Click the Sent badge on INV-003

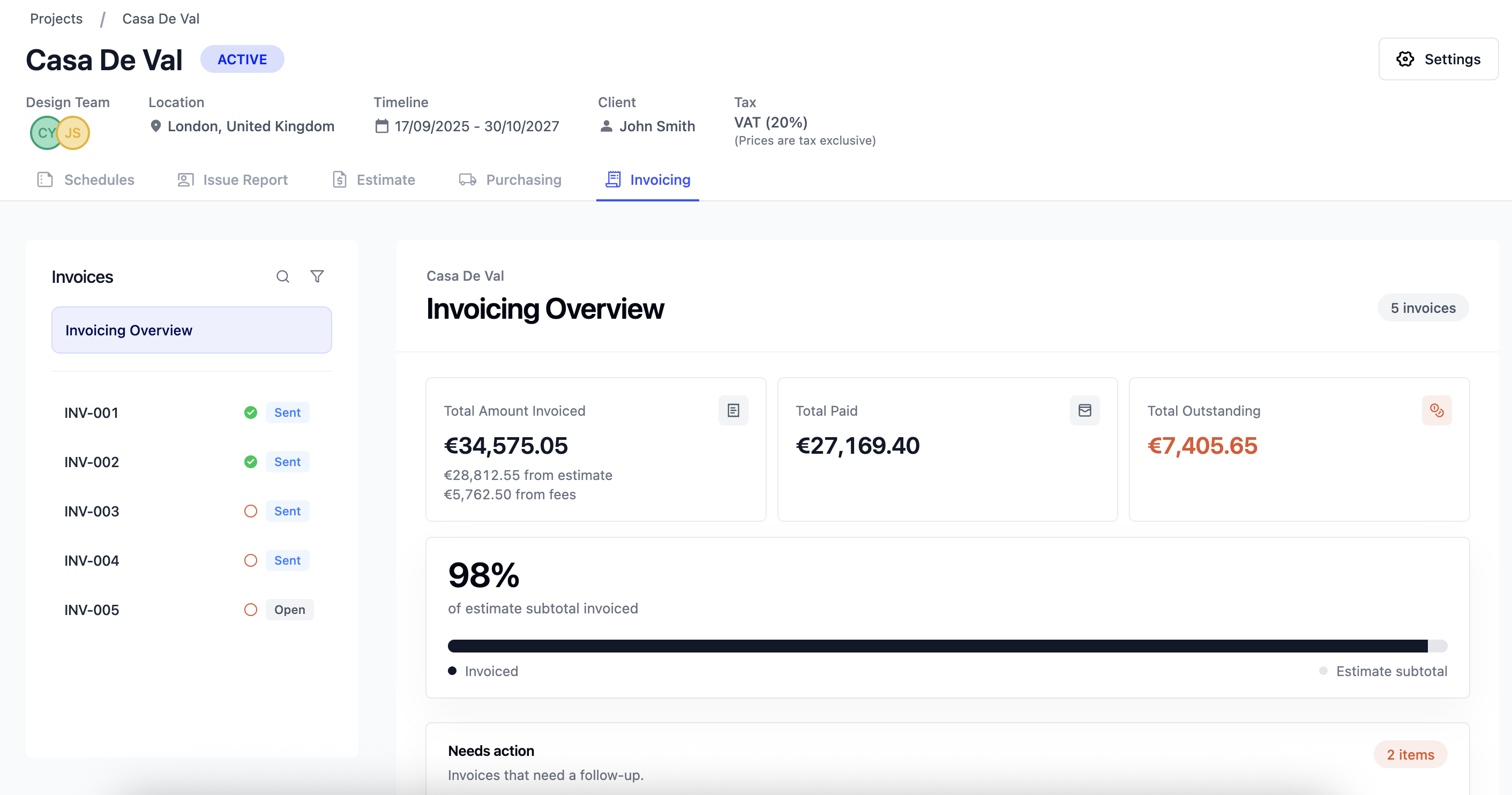(288, 511)
